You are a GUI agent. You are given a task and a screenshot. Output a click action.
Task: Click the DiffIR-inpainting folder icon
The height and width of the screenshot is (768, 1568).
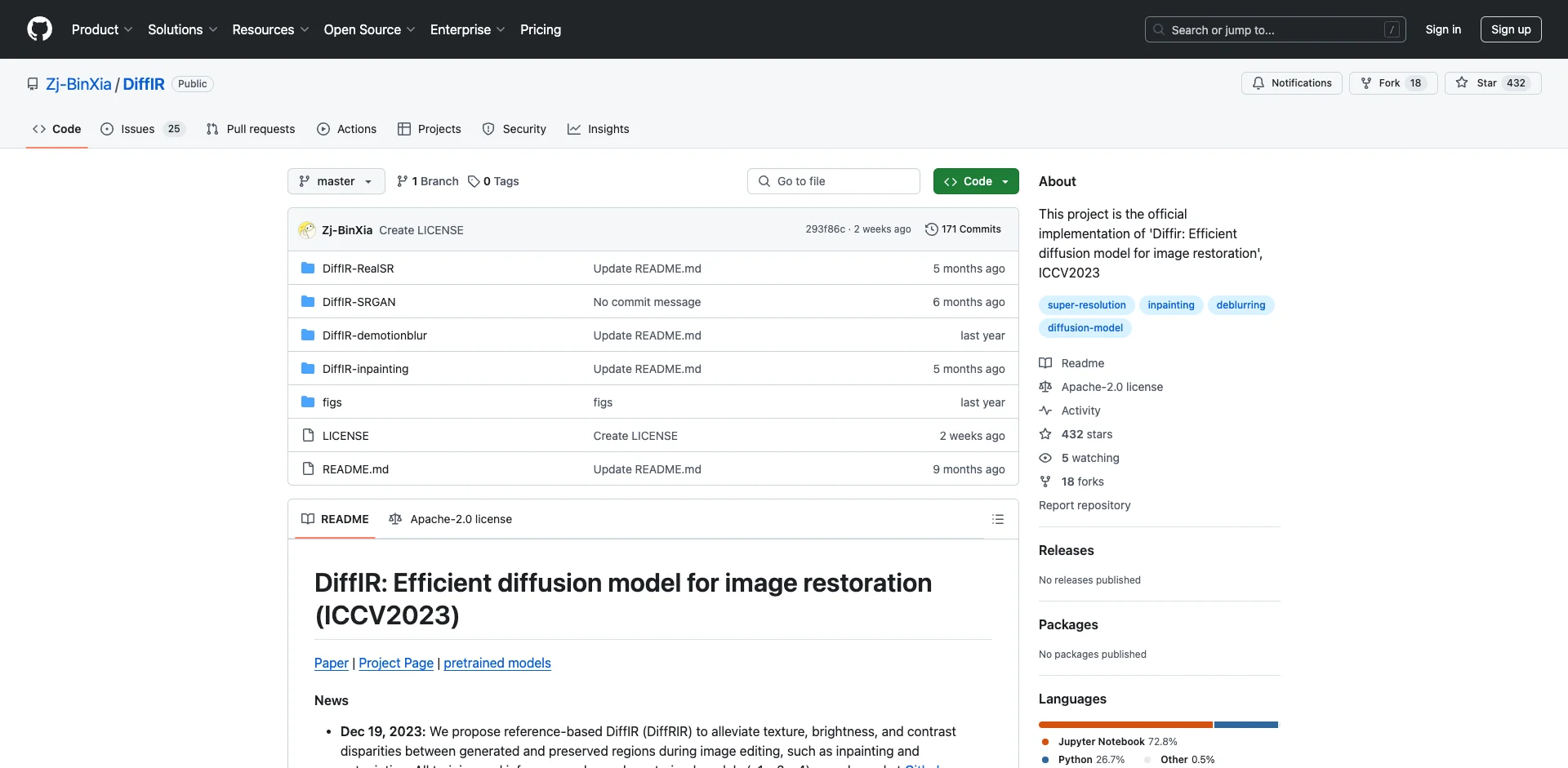coord(308,369)
